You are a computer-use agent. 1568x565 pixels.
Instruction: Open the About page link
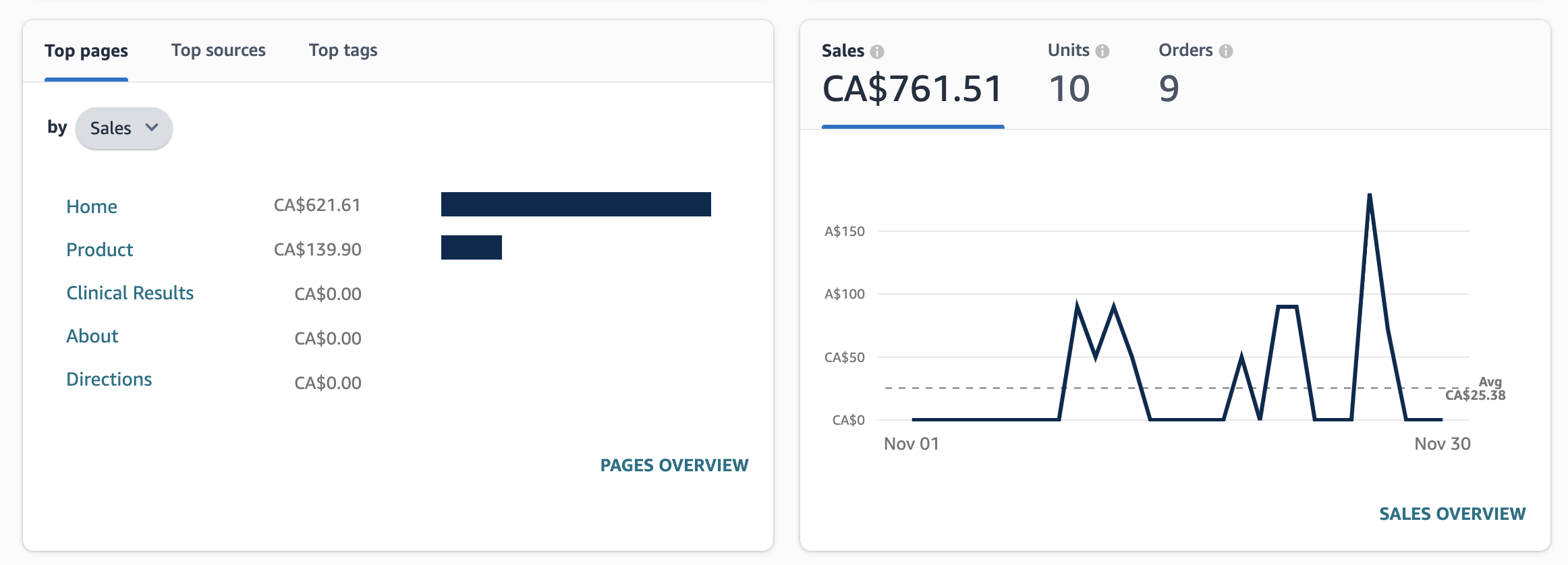click(x=92, y=336)
